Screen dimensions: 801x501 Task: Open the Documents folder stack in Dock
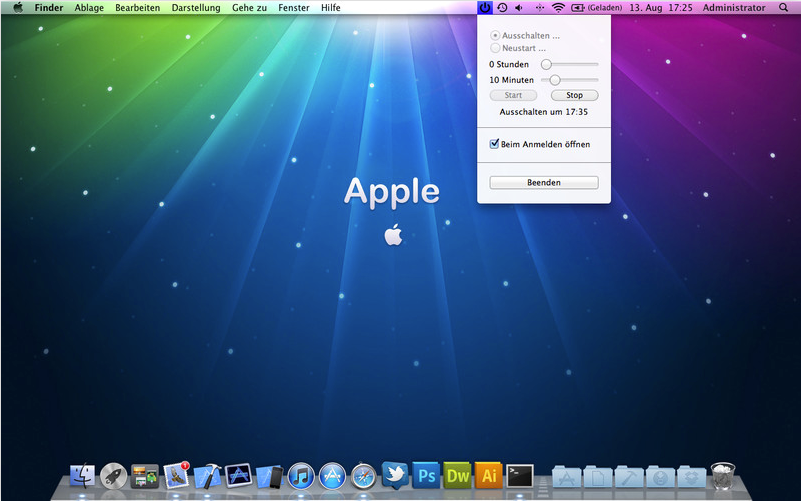(598, 476)
